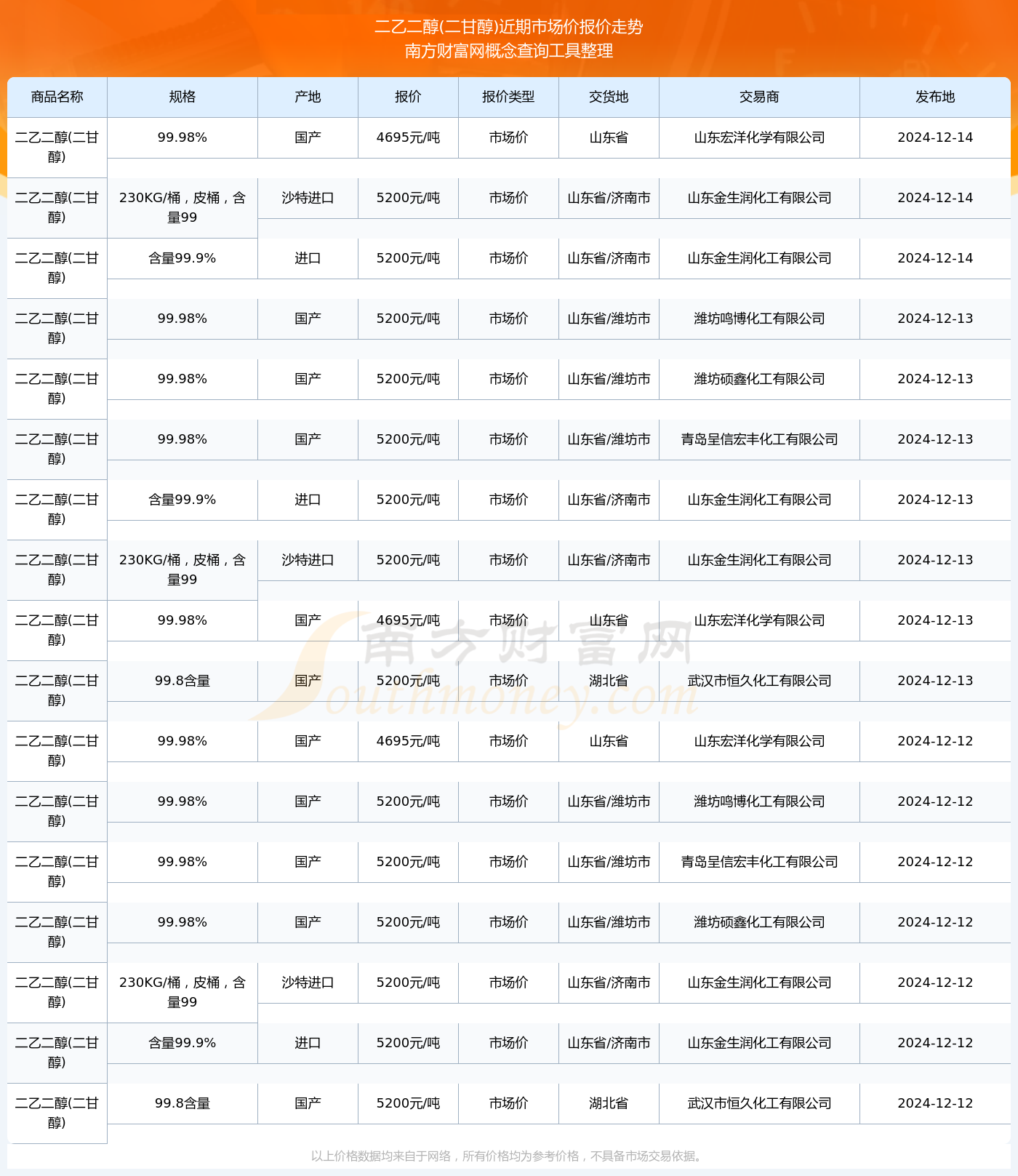Click '99.8含量' in the 2024-12-12 row
The width and height of the screenshot is (1018, 1176).
pos(183,1103)
